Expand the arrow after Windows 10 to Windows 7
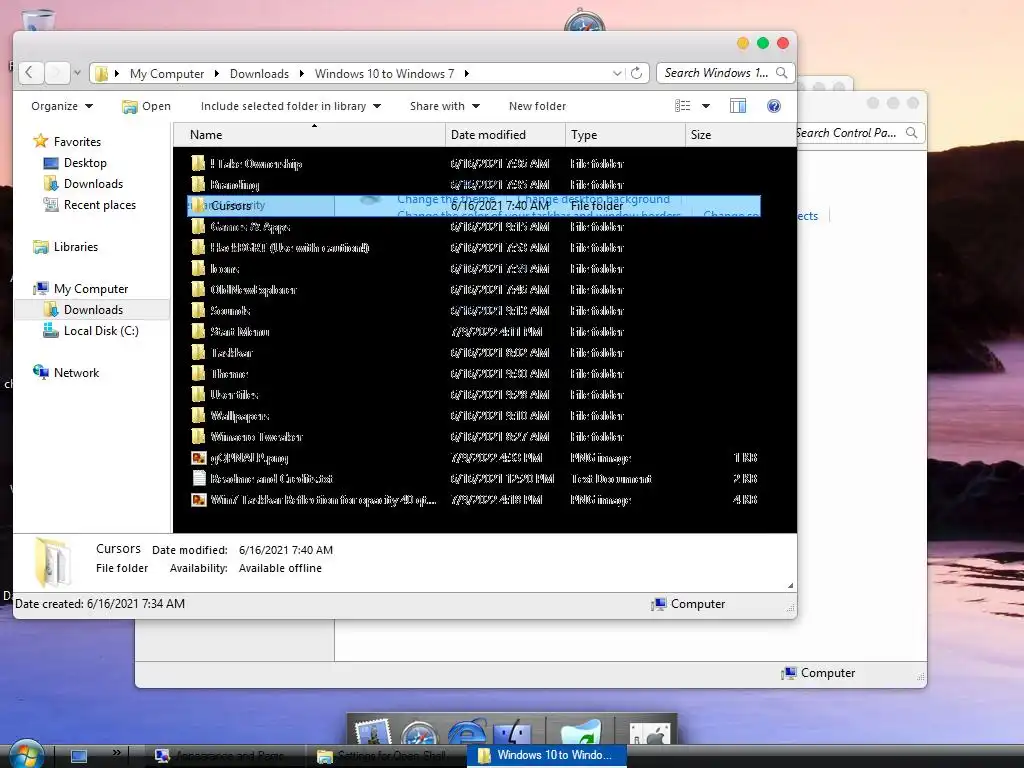Screen dimensions: 1024x768 coord(466,74)
